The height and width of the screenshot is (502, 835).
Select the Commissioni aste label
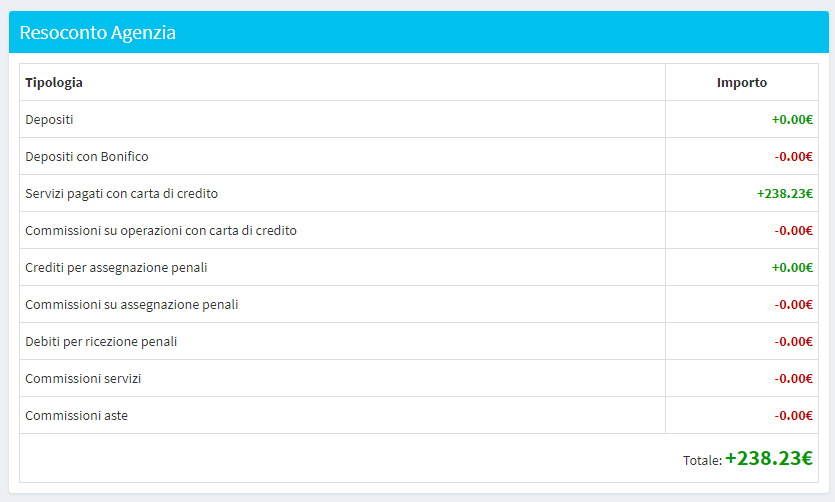point(77,415)
